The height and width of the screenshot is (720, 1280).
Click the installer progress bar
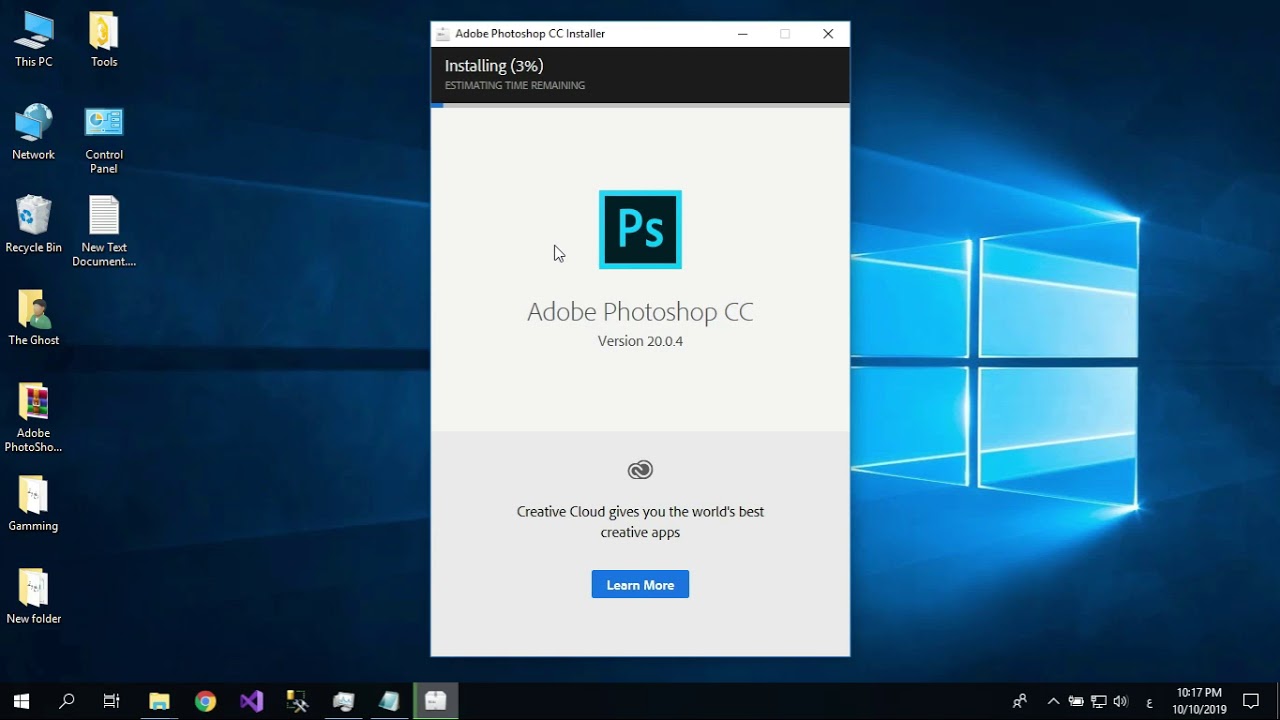[x=640, y=104]
